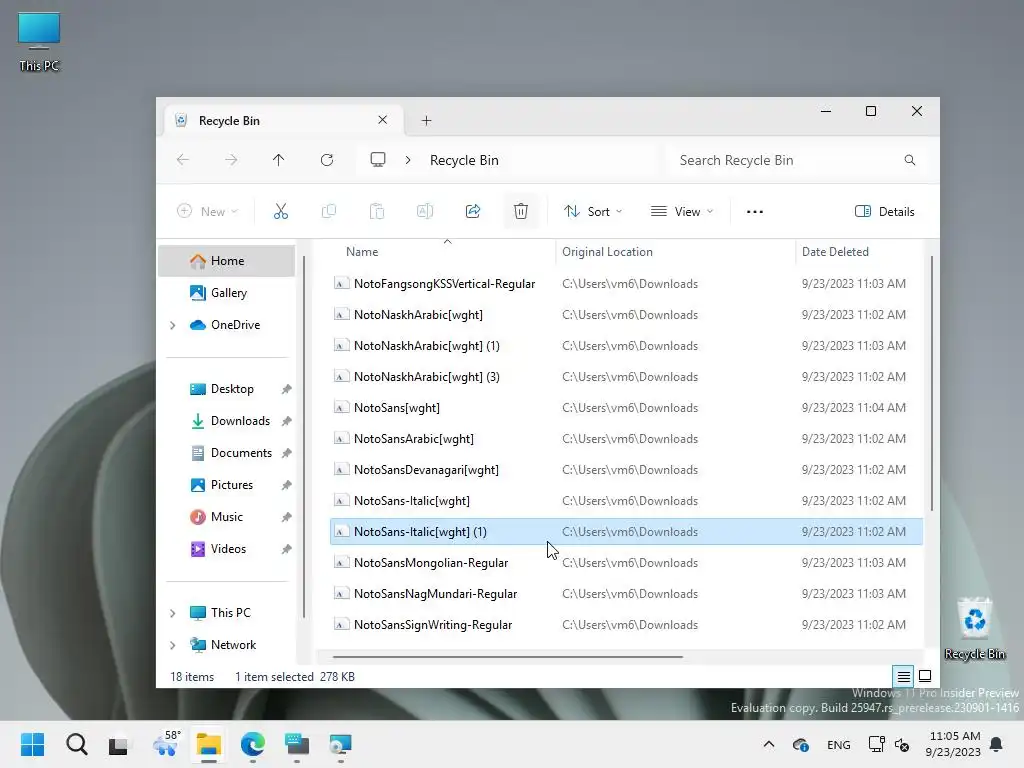This screenshot has width=1024, height=768.
Task: Click the PC monitor icon in address bar
Action: [x=377, y=160]
